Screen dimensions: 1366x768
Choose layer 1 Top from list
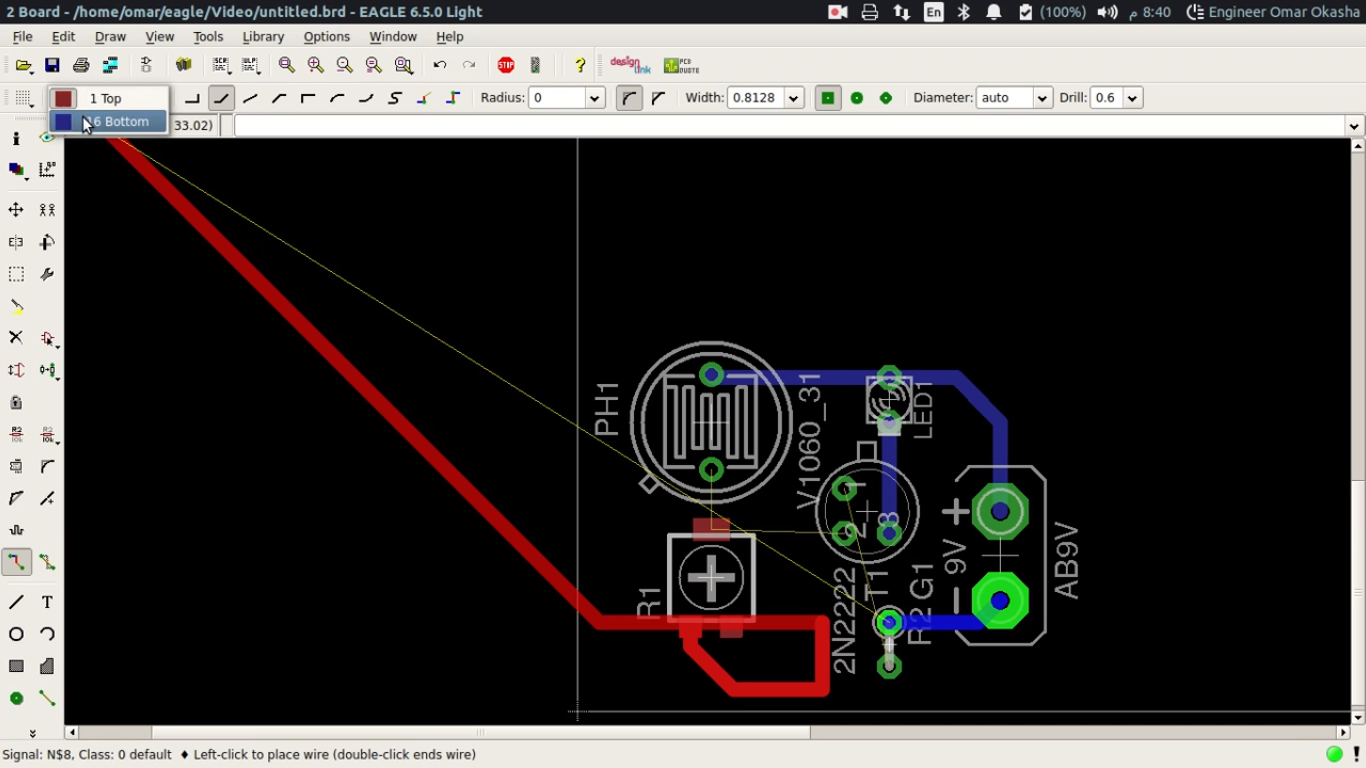point(108,98)
